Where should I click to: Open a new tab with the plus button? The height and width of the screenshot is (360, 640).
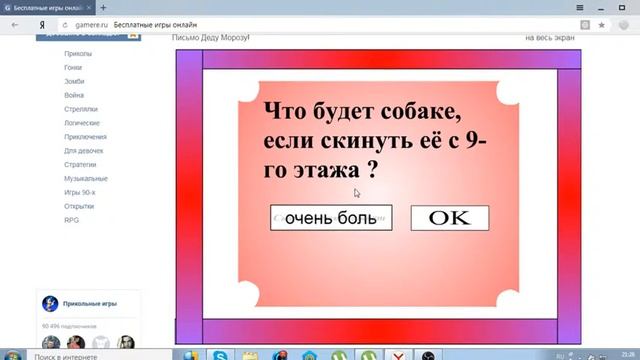click(x=103, y=7)
